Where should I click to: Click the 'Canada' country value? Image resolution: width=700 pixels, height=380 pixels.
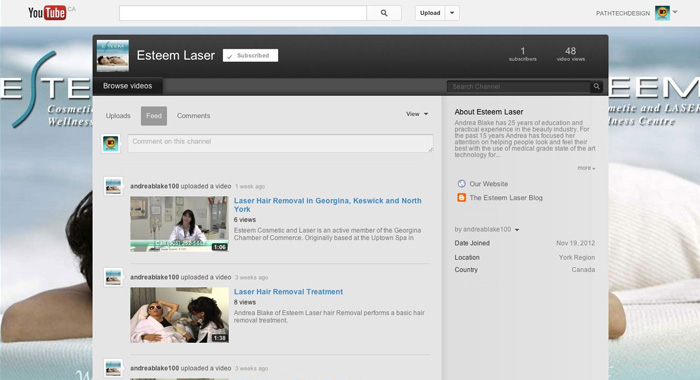tap(583, 270)
